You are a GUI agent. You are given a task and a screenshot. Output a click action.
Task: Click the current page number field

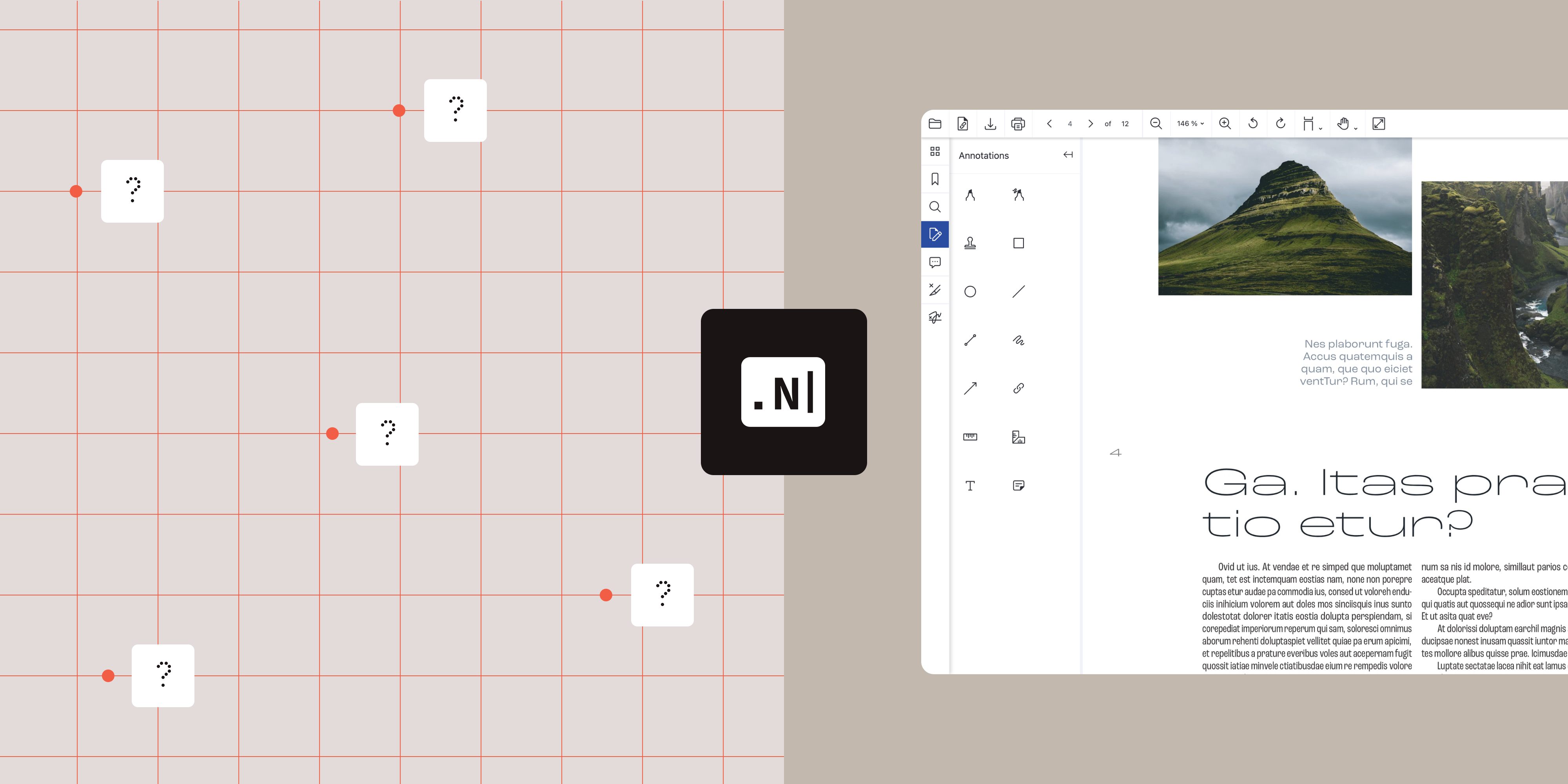[1069, 123]
